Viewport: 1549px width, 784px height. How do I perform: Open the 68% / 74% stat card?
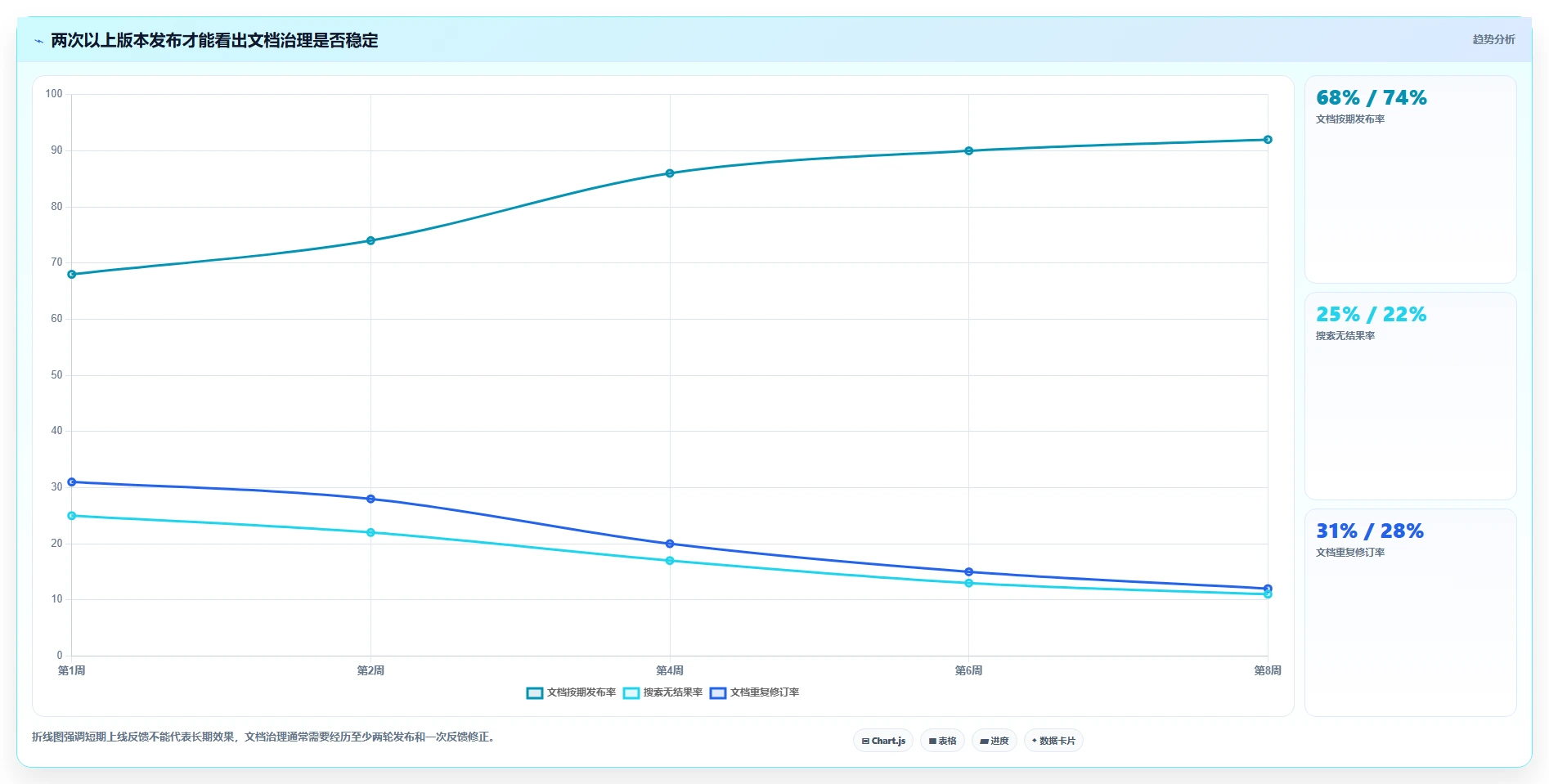[x=1410, y=180]
